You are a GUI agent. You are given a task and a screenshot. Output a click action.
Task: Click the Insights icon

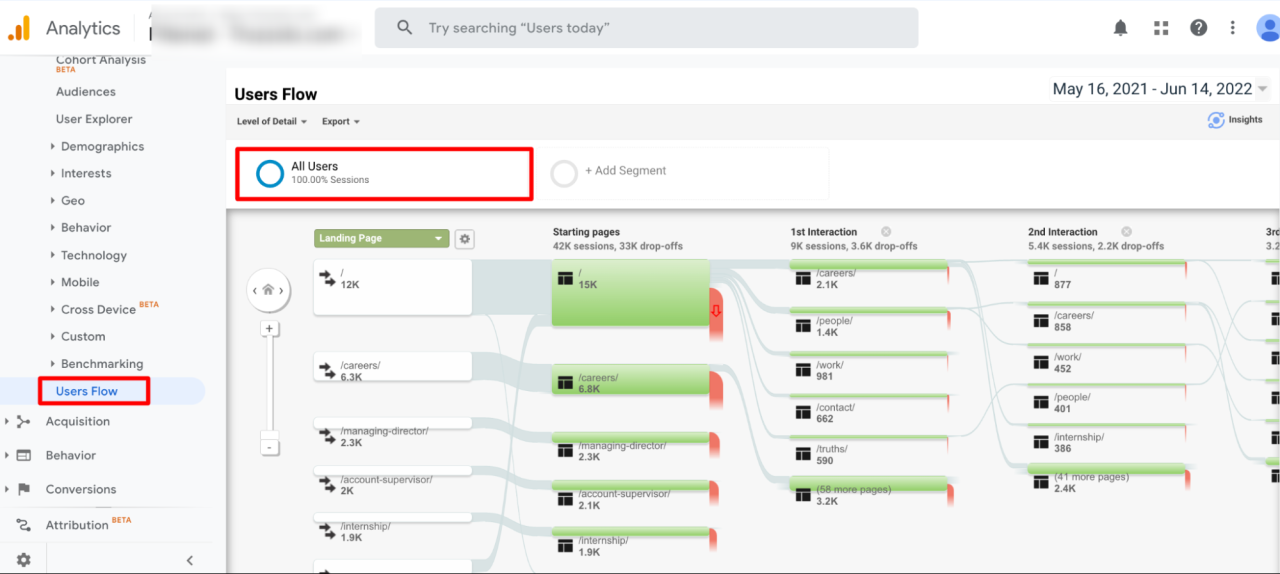[x=1216, y=120]
